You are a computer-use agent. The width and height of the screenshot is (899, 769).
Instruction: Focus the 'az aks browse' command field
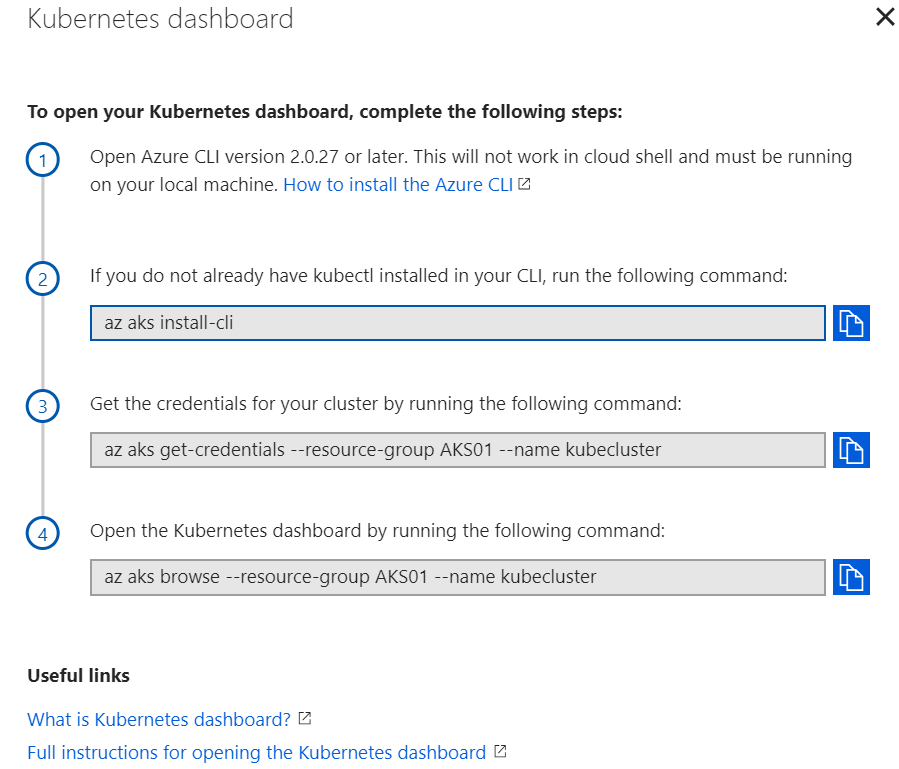[x=457, y=577]
